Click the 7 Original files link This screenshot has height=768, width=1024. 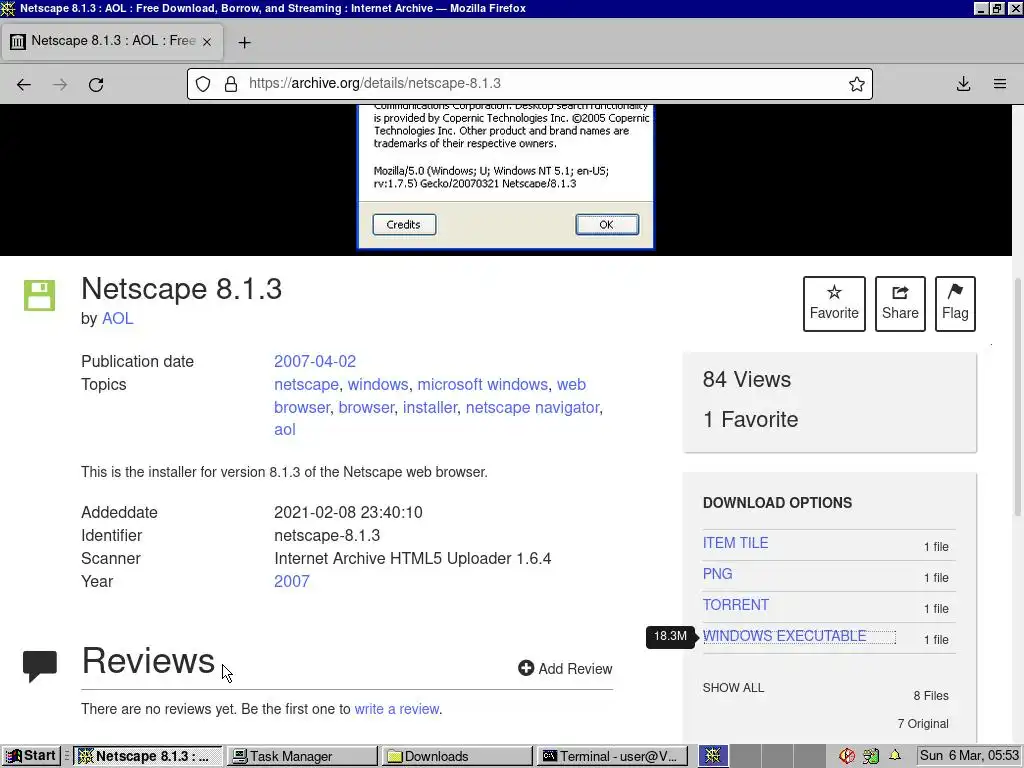923,724
